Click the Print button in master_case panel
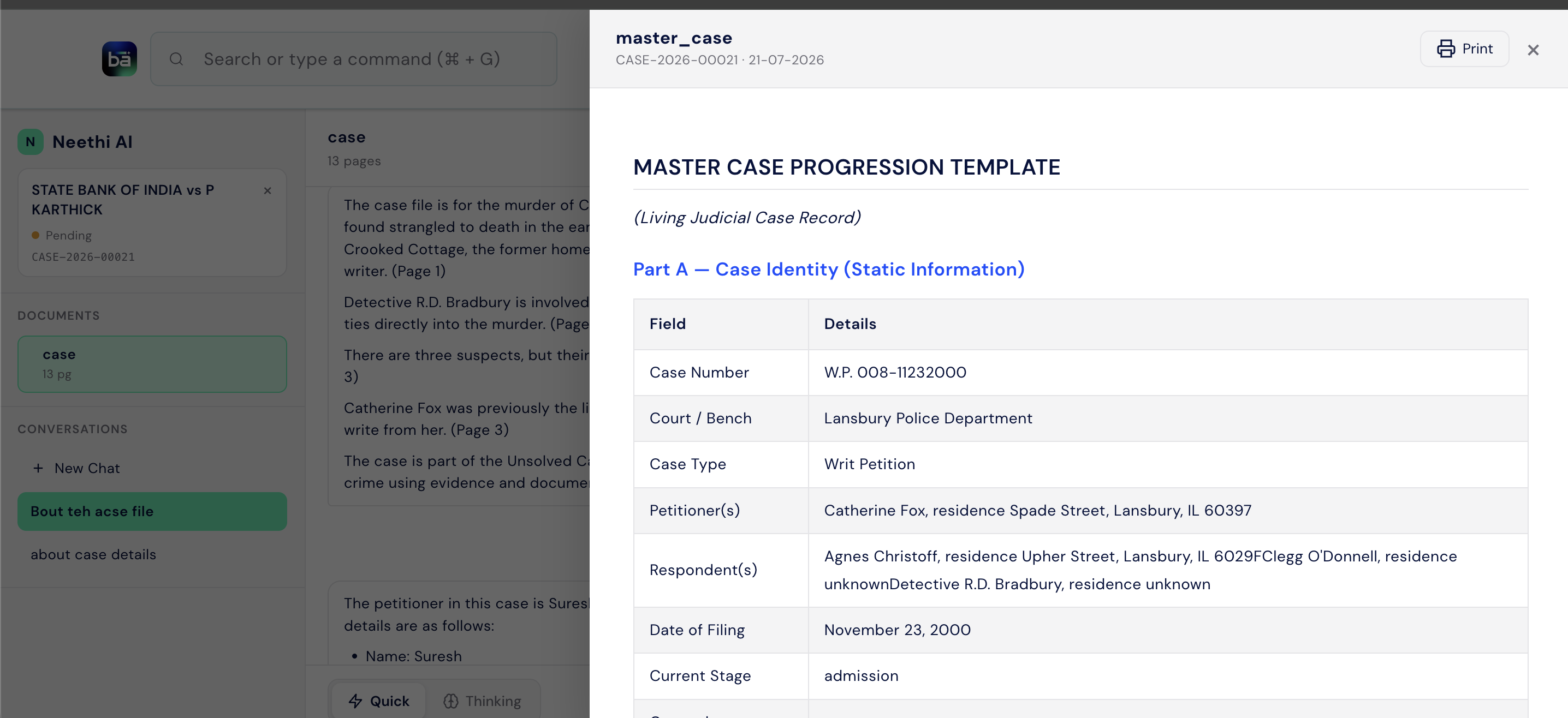The image size is (1568, 718). tap(1464, 49)
